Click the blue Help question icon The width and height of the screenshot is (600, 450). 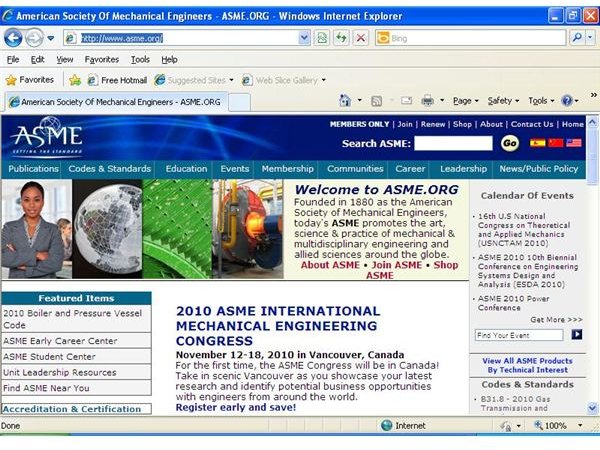pos(567,101)
